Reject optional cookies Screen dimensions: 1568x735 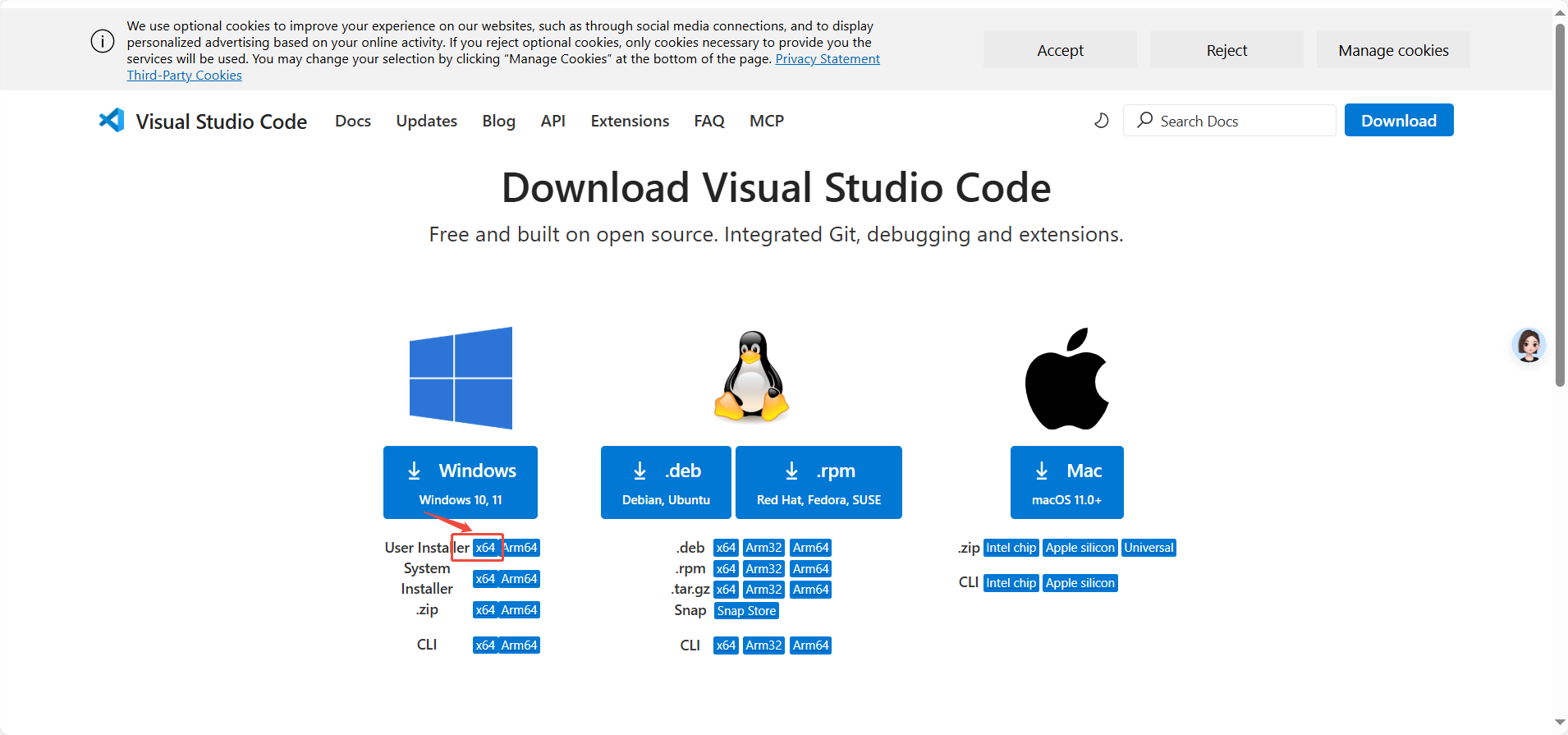coord(1226,50)
